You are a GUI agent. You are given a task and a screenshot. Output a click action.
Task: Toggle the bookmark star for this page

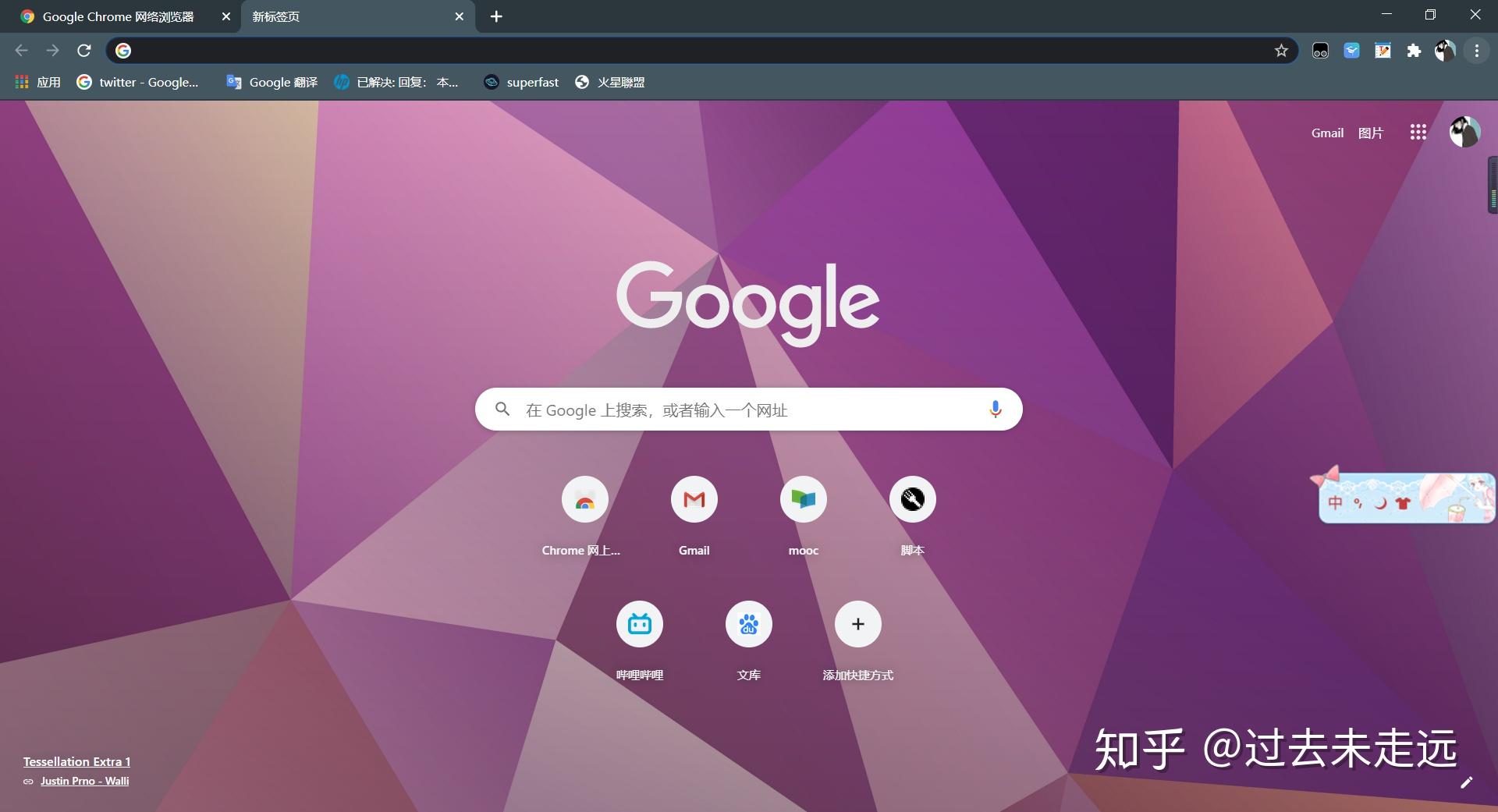click(x=1281, y=51)
